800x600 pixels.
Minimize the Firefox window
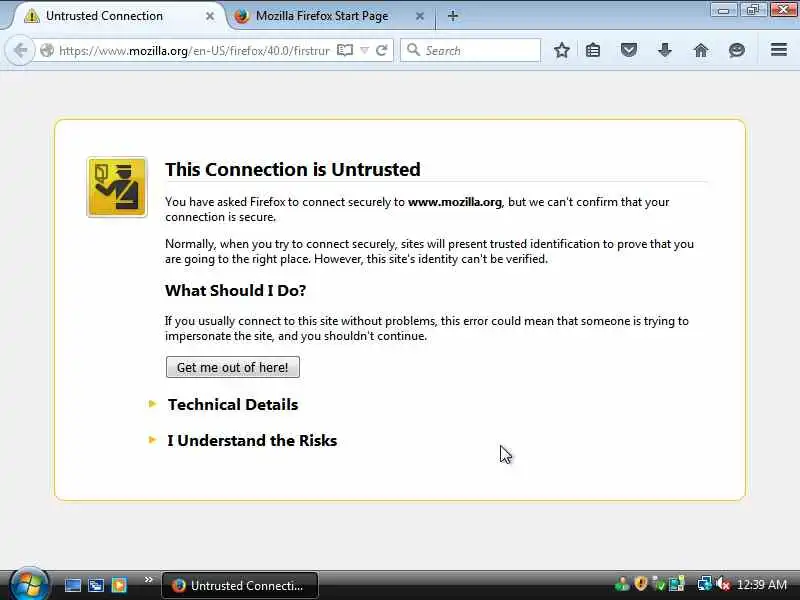pyautogui.click(x=723, y=10)
